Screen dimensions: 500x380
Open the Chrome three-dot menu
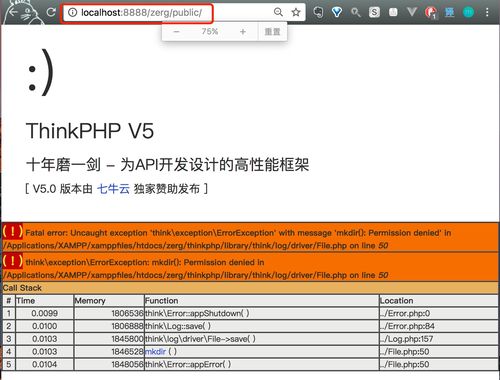pyautogui.click(x=487, y=13)
